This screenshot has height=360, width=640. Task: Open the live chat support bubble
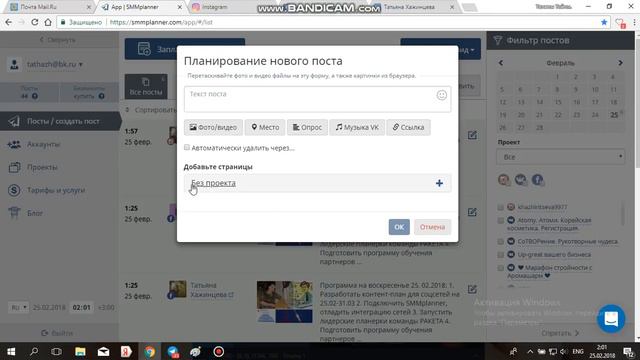611,319
